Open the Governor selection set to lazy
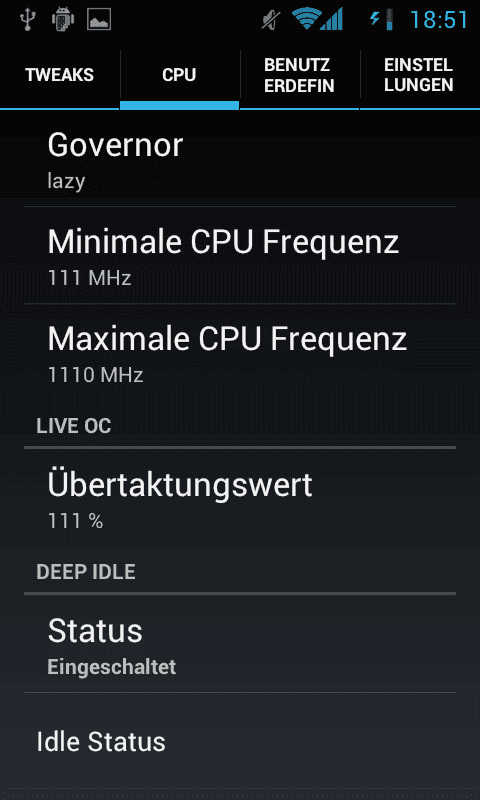Screen dimensions: 480x800 [x=240, y=159]
